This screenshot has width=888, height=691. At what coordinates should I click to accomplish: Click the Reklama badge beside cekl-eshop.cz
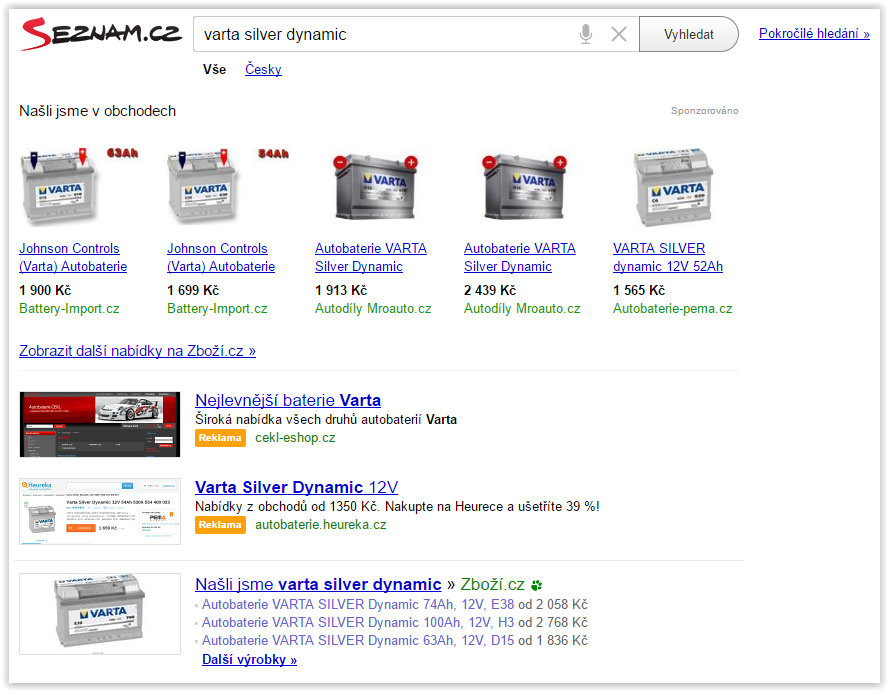[x=220, y=438]
